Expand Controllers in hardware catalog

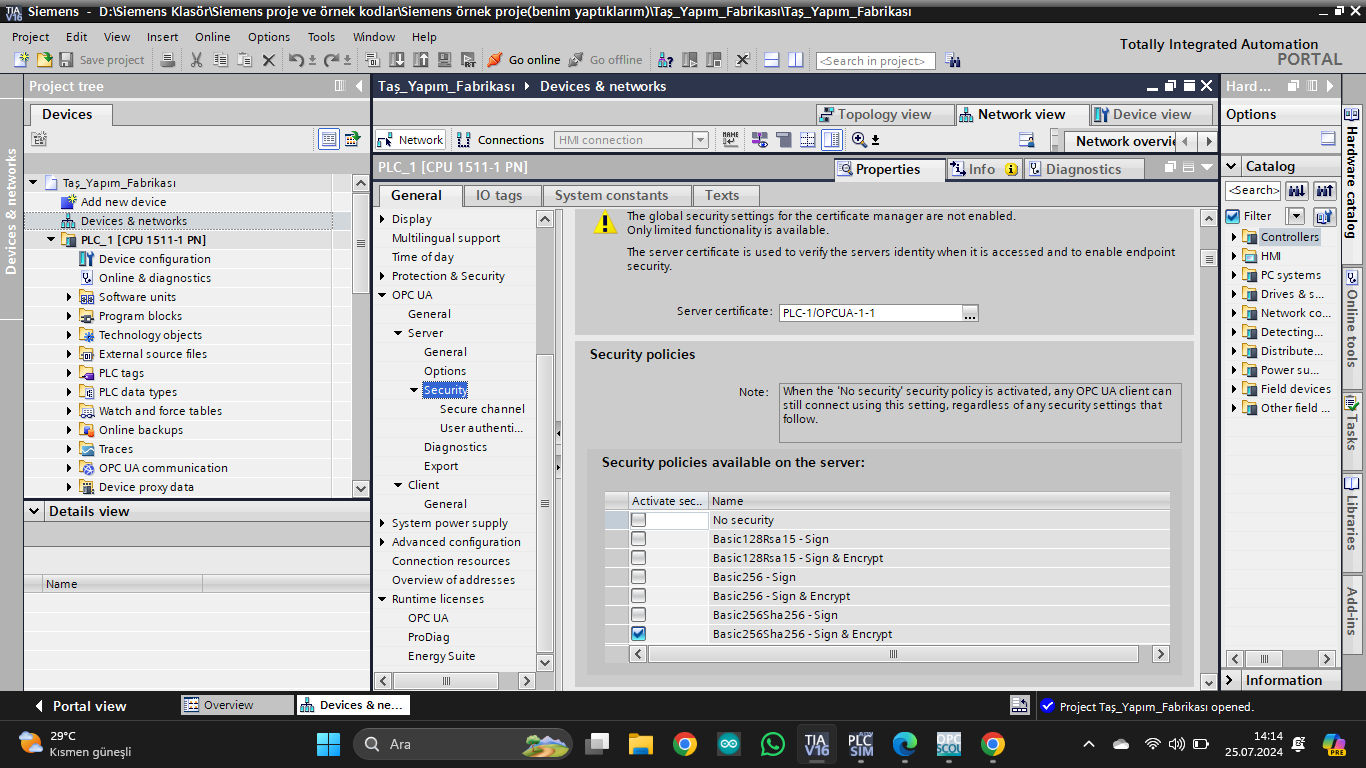pos(1234,237)
